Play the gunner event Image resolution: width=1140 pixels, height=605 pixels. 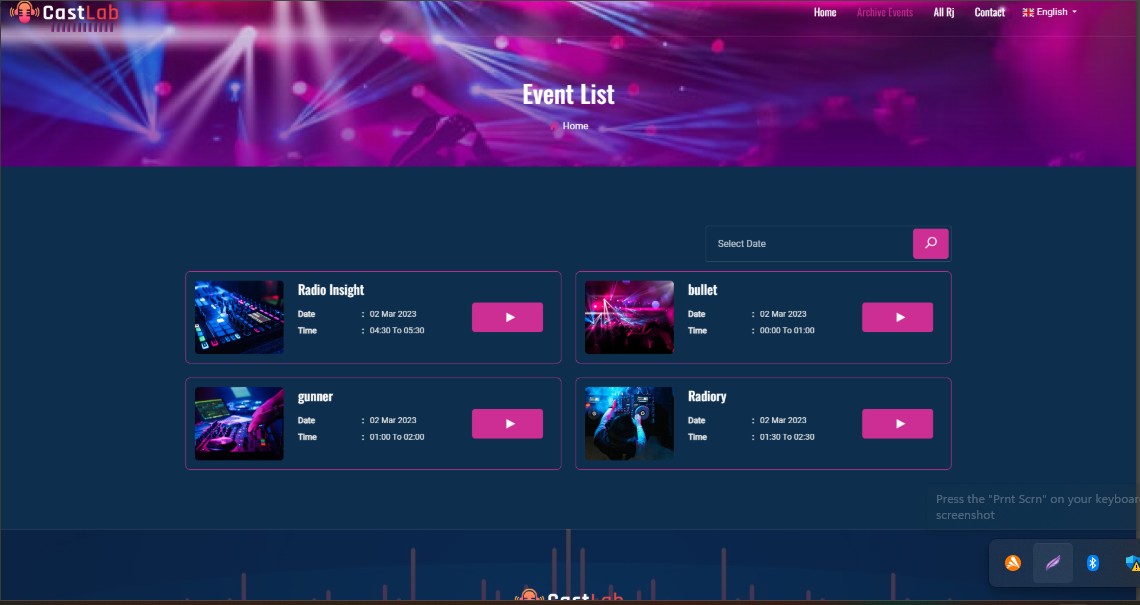(507, 424)
